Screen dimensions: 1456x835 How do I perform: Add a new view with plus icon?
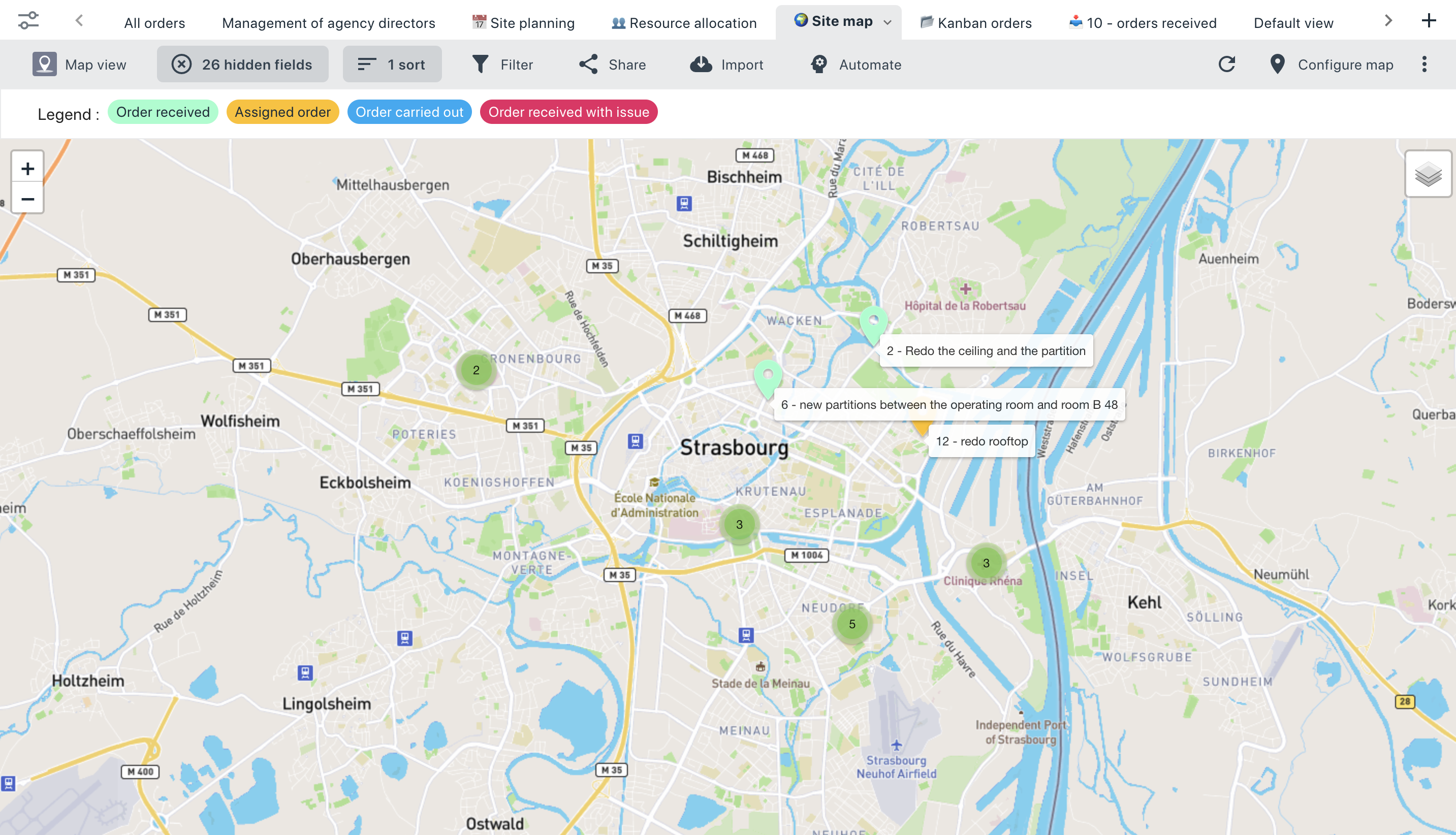coord(1429,21)
